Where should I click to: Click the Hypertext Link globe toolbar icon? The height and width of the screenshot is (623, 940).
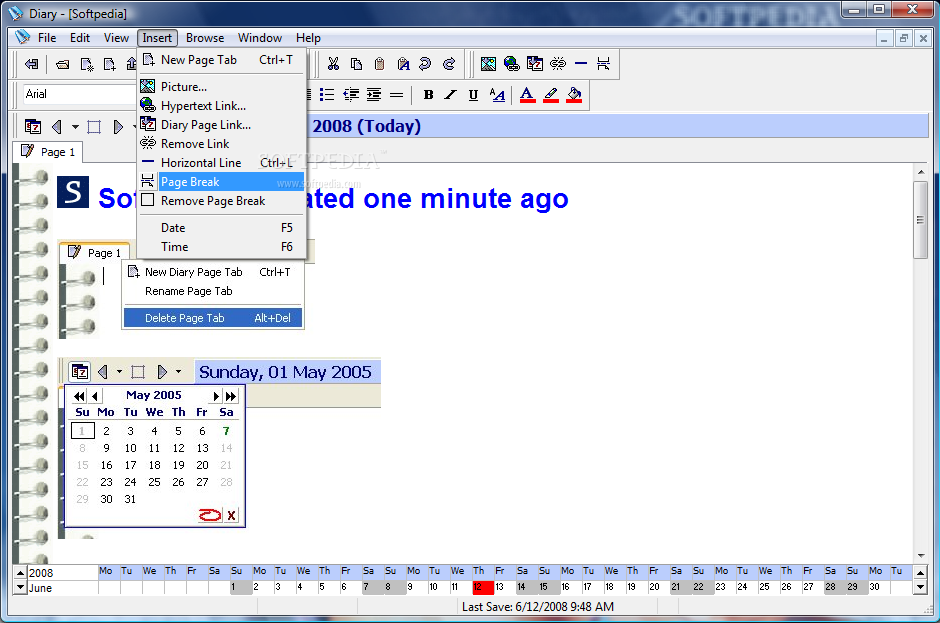(511, 64)
